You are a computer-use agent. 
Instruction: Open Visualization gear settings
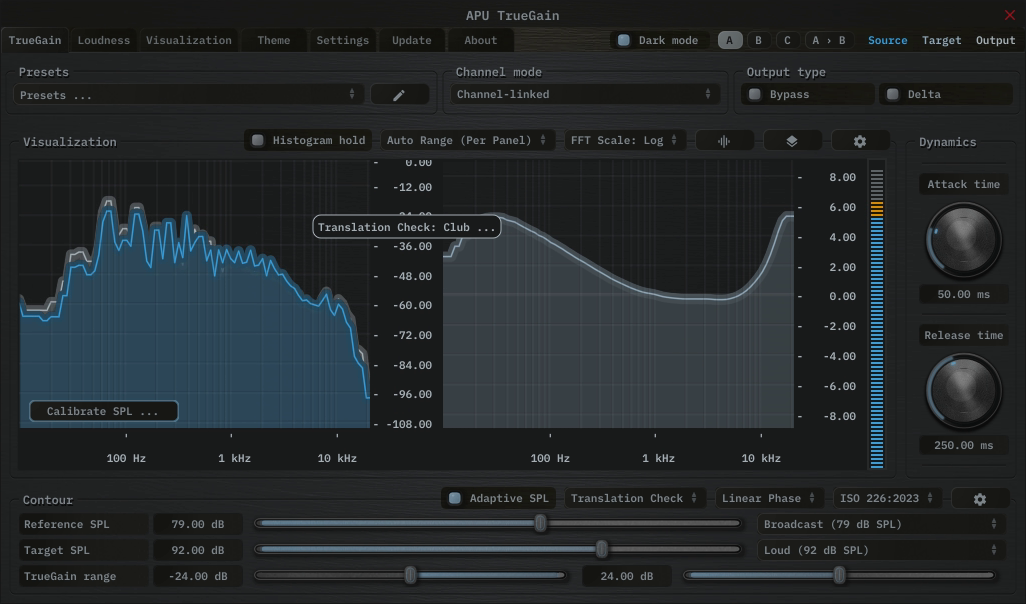point(860,141)
